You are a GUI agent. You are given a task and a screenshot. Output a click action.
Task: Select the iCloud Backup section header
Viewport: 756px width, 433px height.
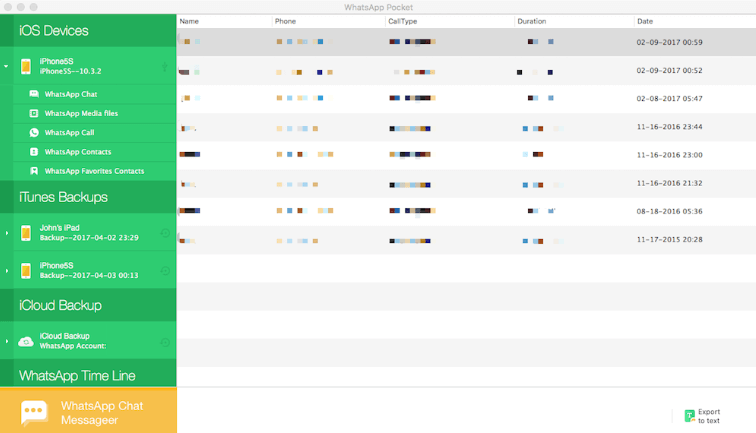tap(88, 305)
